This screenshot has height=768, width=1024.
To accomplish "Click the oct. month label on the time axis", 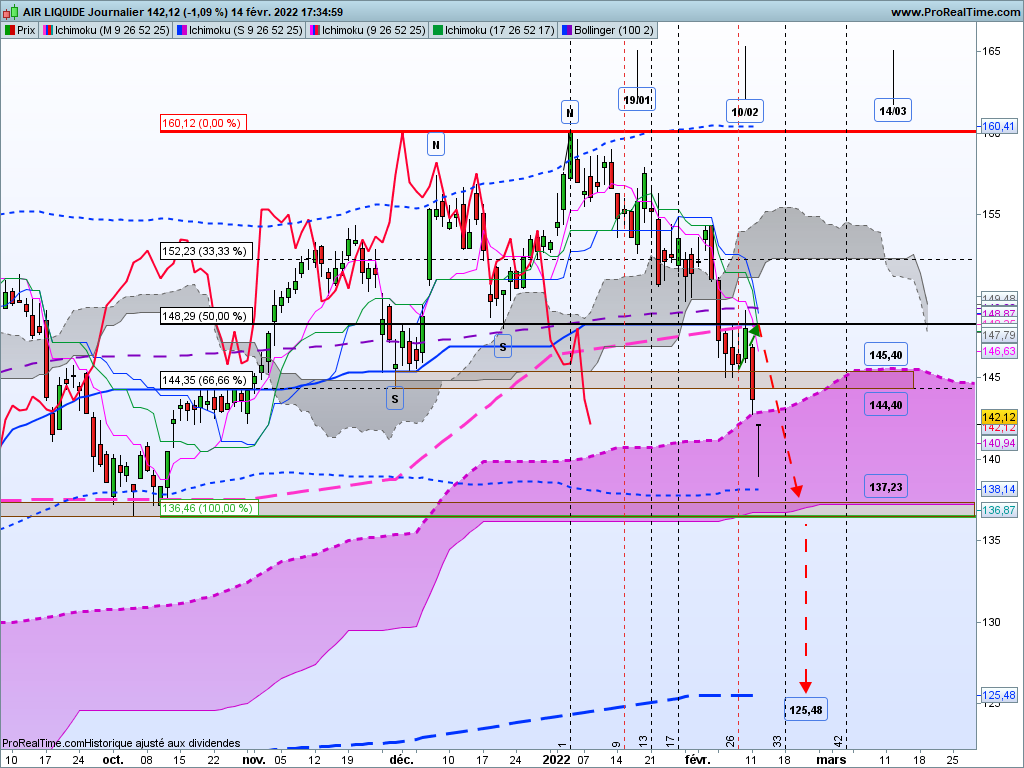I will [113, 760].
